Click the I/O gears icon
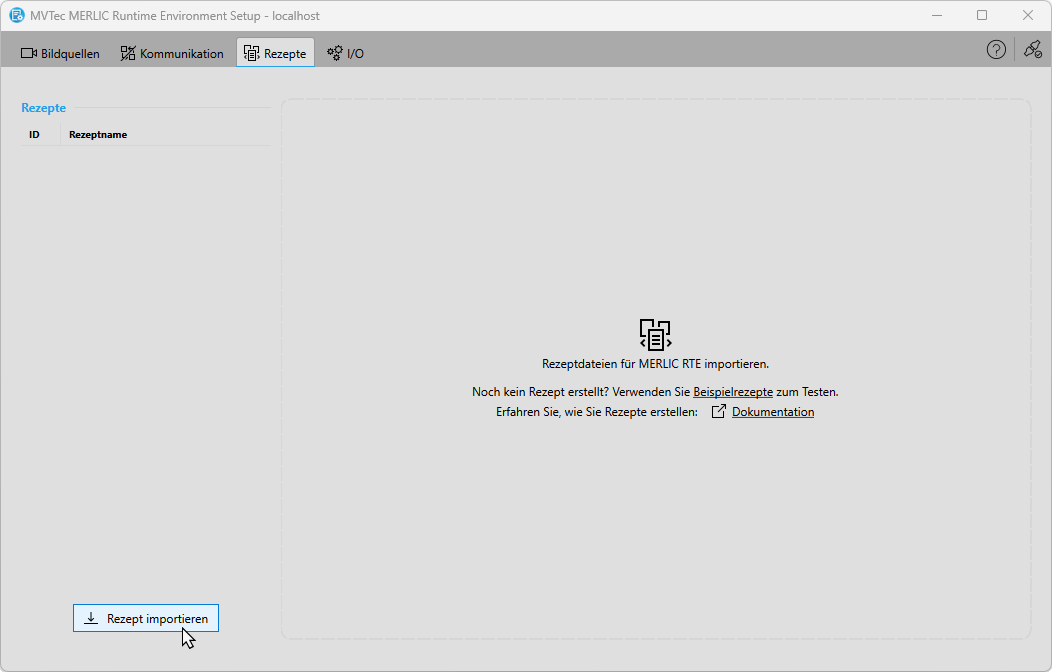 click(x=335, y=54)
